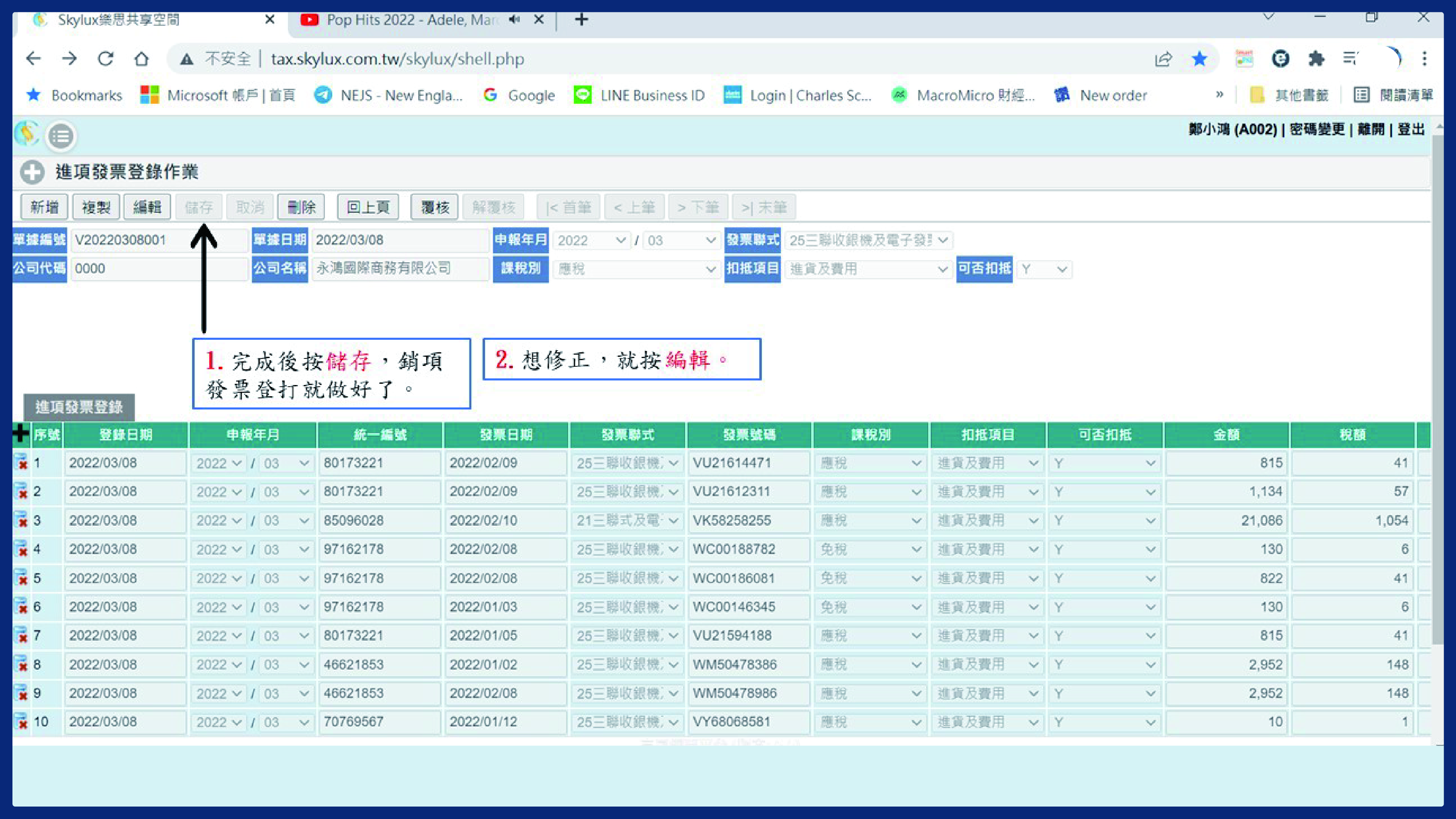Delete row 2 with its red X icon

[21, 491]
